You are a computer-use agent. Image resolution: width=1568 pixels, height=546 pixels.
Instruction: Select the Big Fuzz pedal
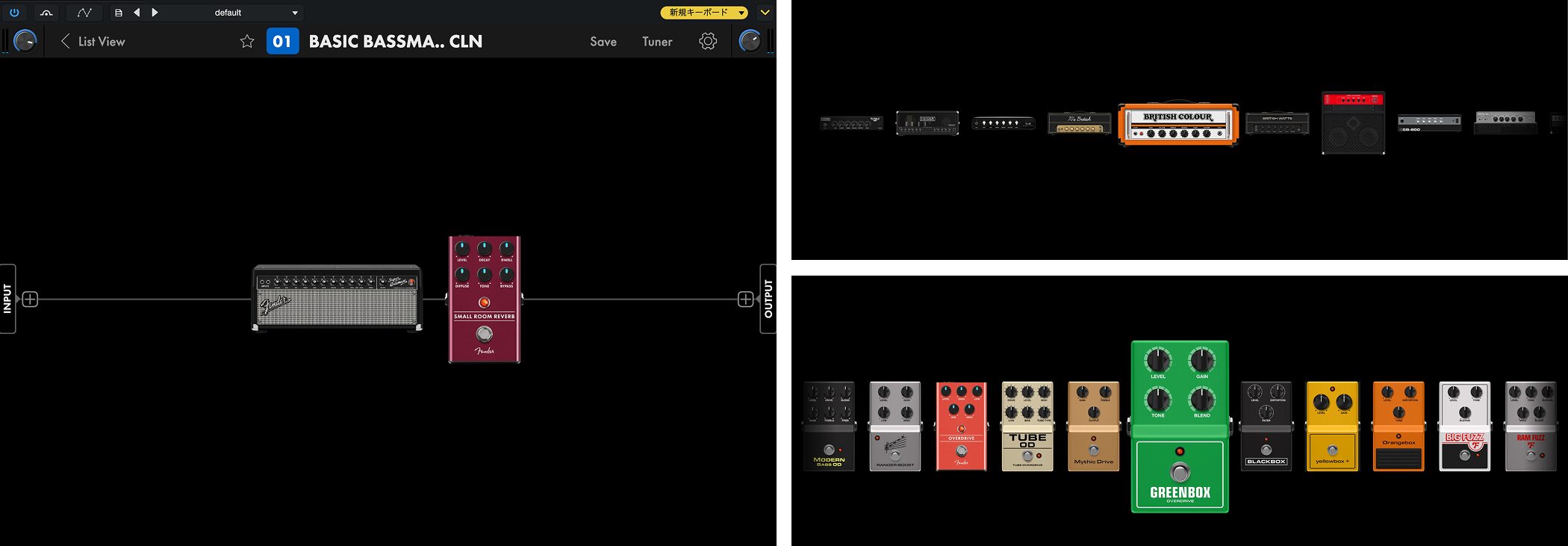1465,426
